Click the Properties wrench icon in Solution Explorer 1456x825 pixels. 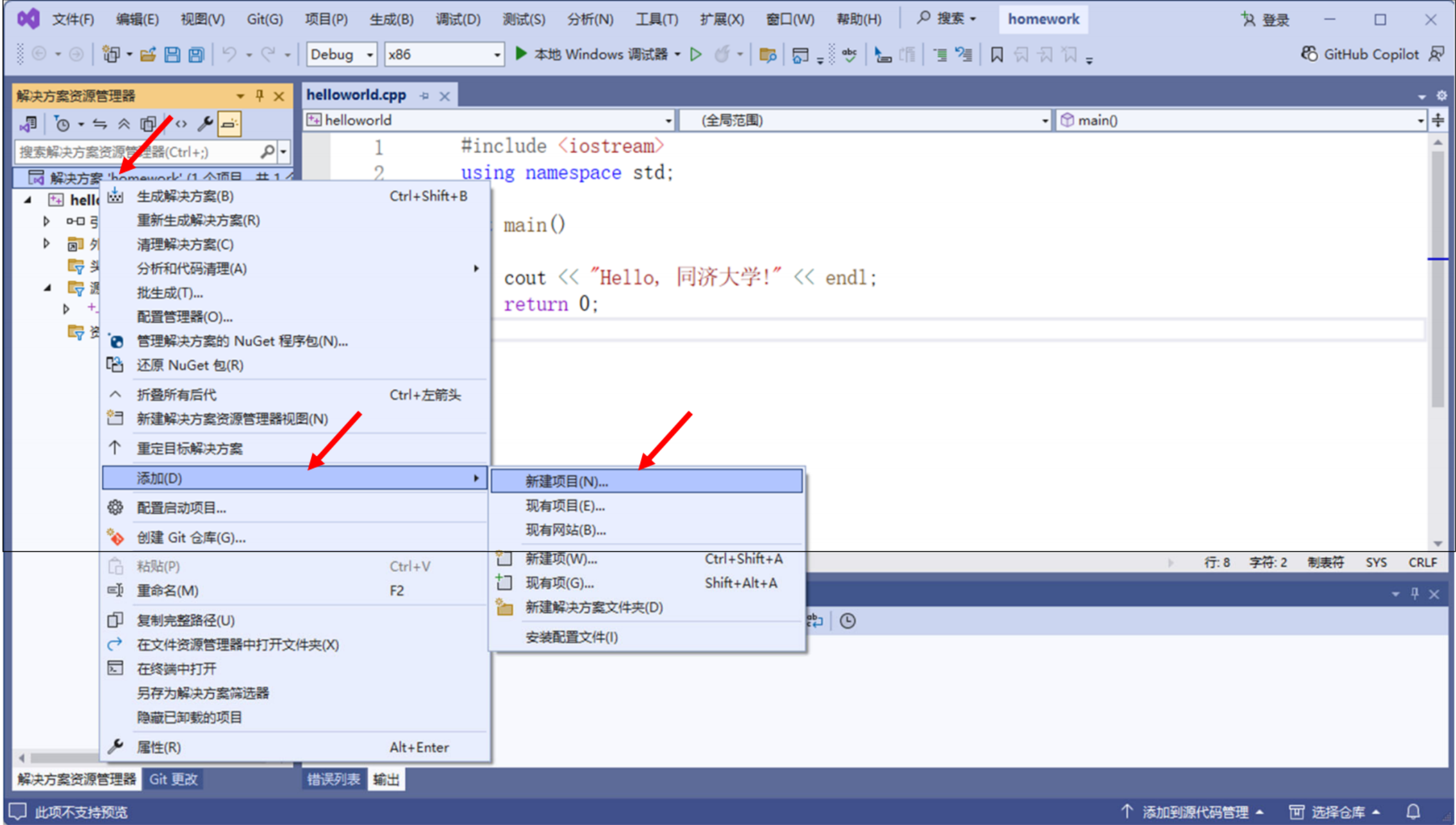click(x=205, y=124)
